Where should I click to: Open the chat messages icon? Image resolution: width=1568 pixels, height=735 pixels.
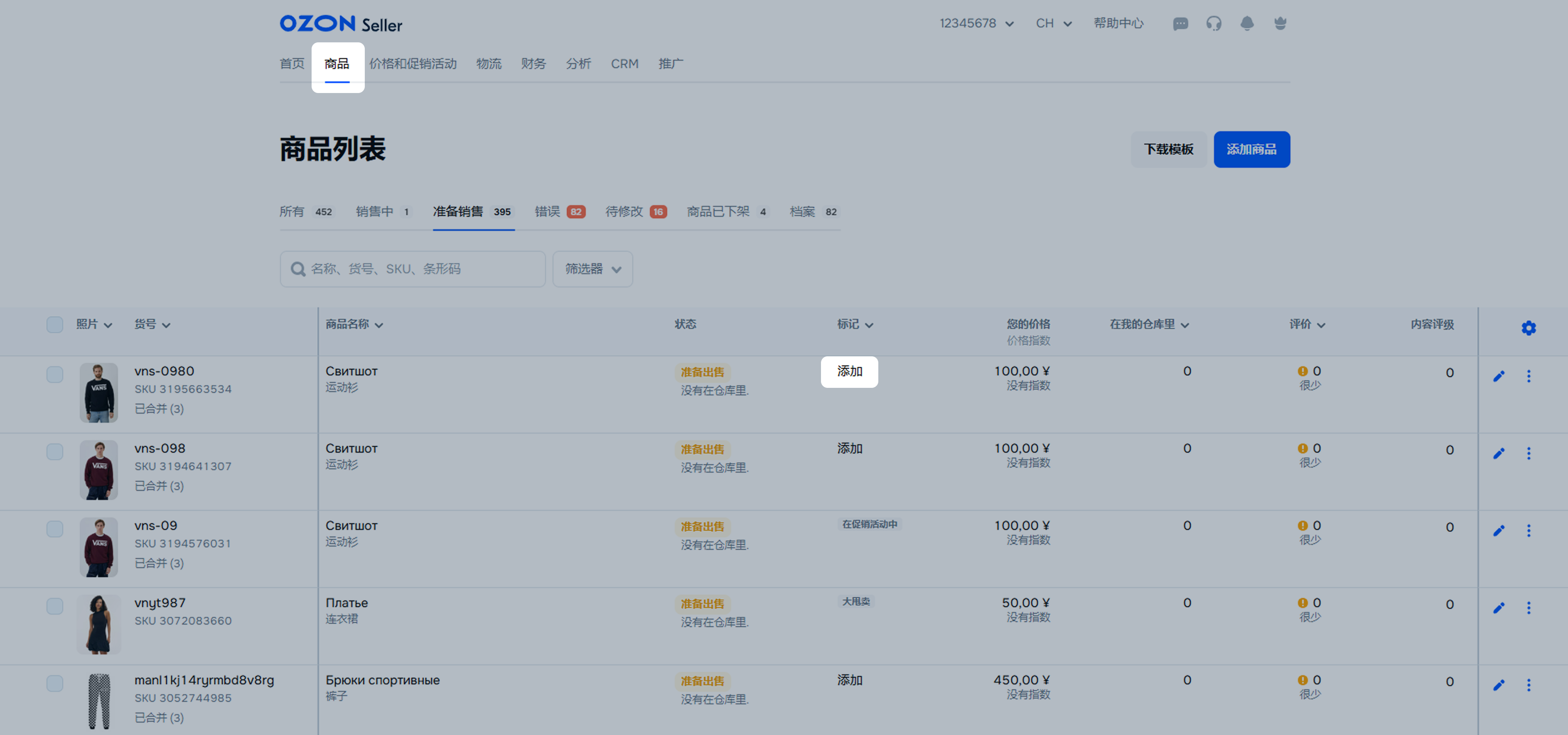point(1180,24)
